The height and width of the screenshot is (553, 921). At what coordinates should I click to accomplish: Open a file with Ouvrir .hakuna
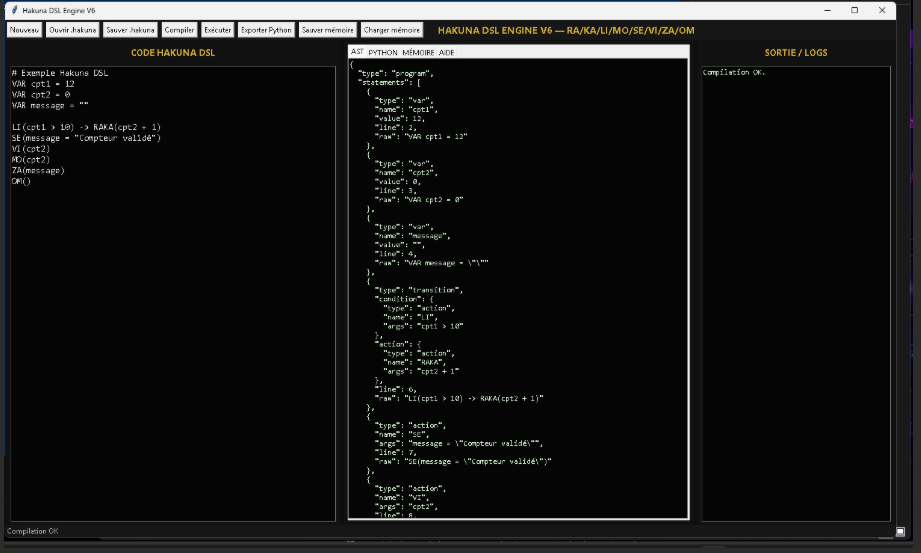tap(73, 30)
